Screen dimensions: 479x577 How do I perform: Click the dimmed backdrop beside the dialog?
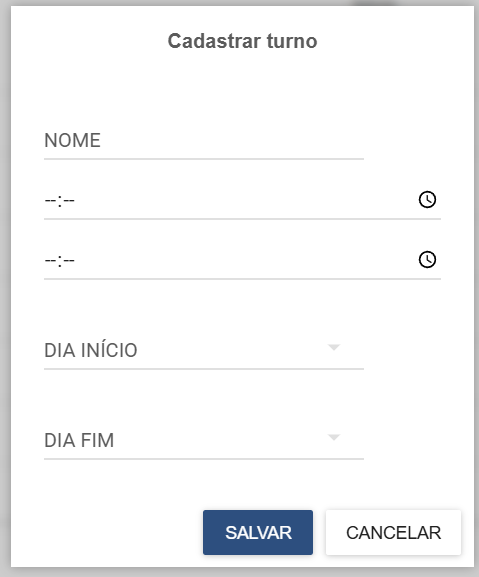pos(5,287)
